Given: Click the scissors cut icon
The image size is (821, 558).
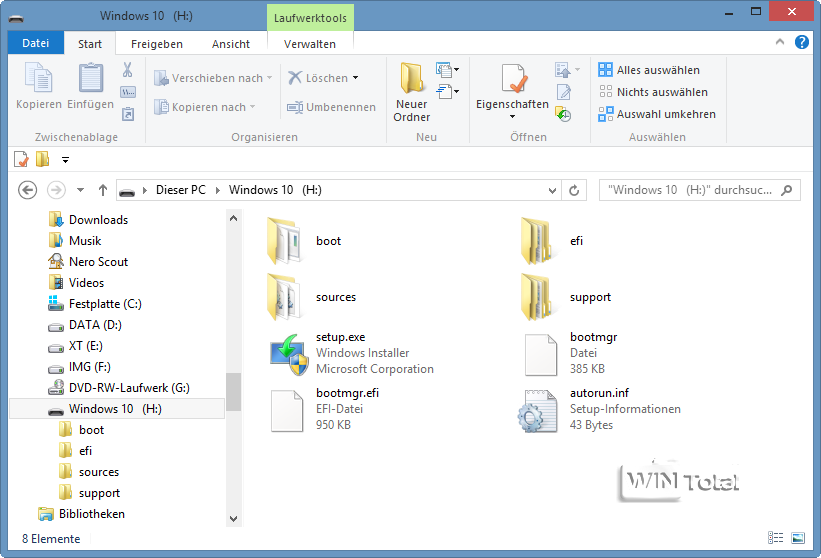Looking at the screenshot, I should point(127,70).
